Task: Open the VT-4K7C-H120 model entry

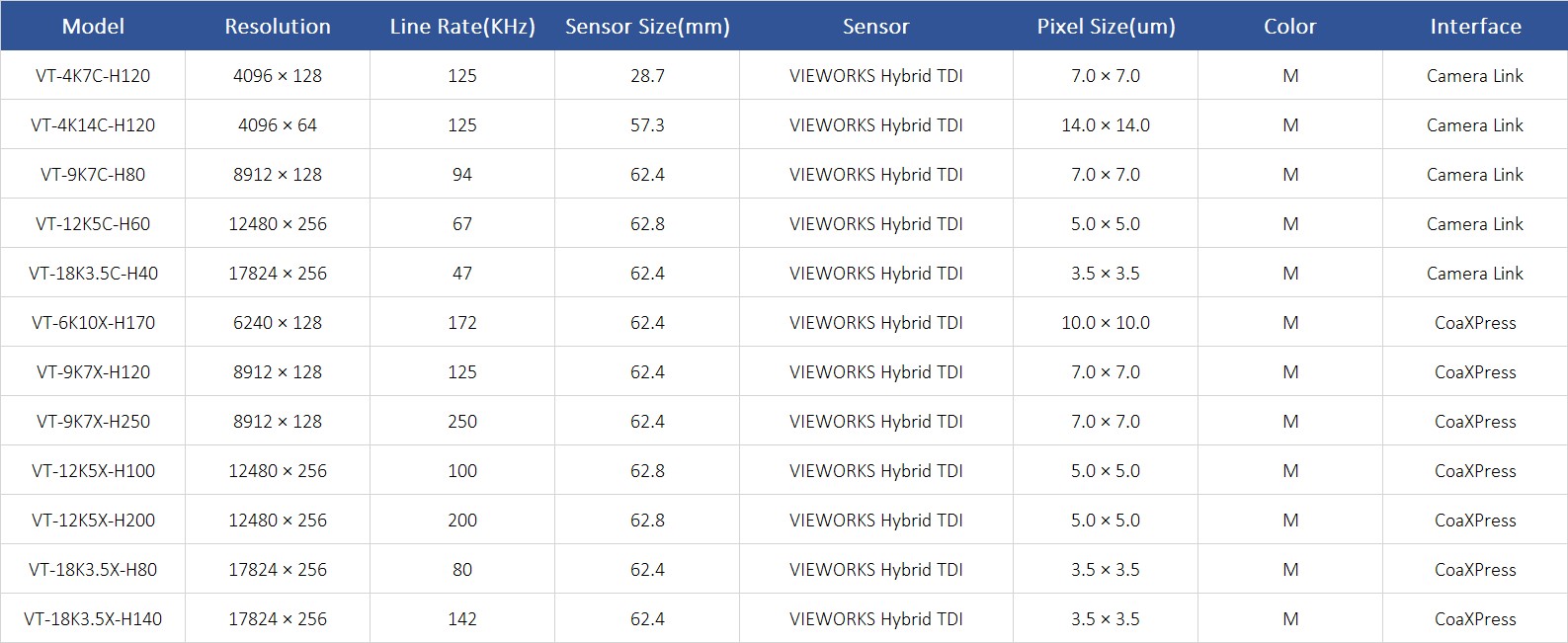Action: [x=93, y=76]
